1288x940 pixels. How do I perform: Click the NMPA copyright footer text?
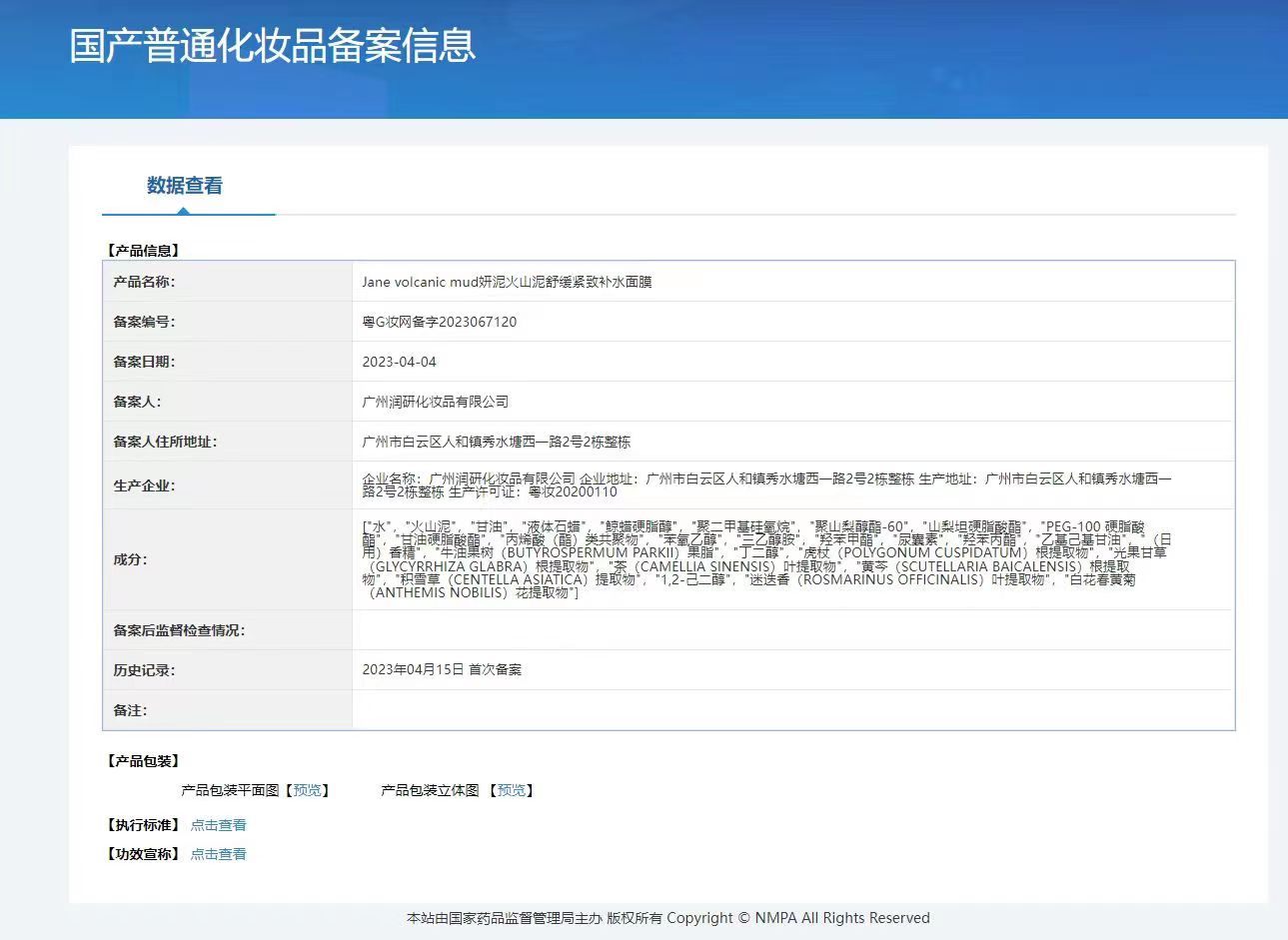[x=667, y=918]
